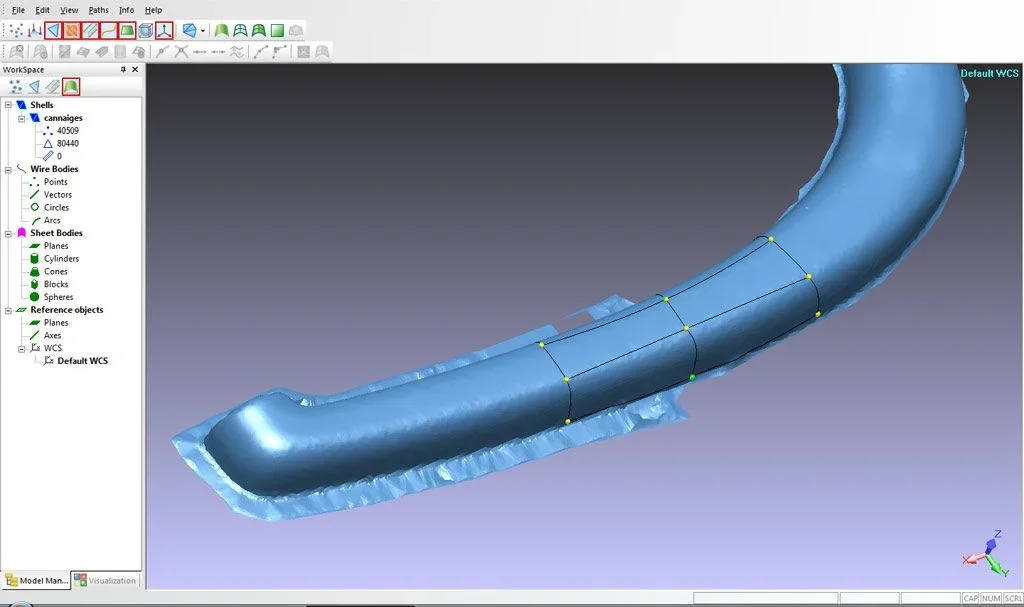Pin the WorkSpace panel
1024x607 pixels.
tap(123, 69)
